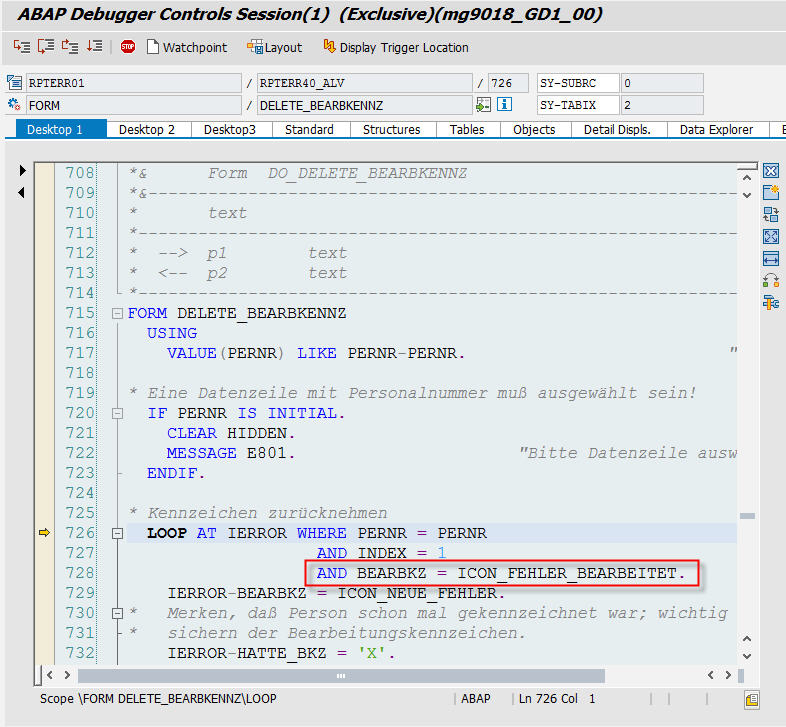
Task: Collapse the FORM DELETE_BEARBKENNZ code block
Action: [119, 313]
